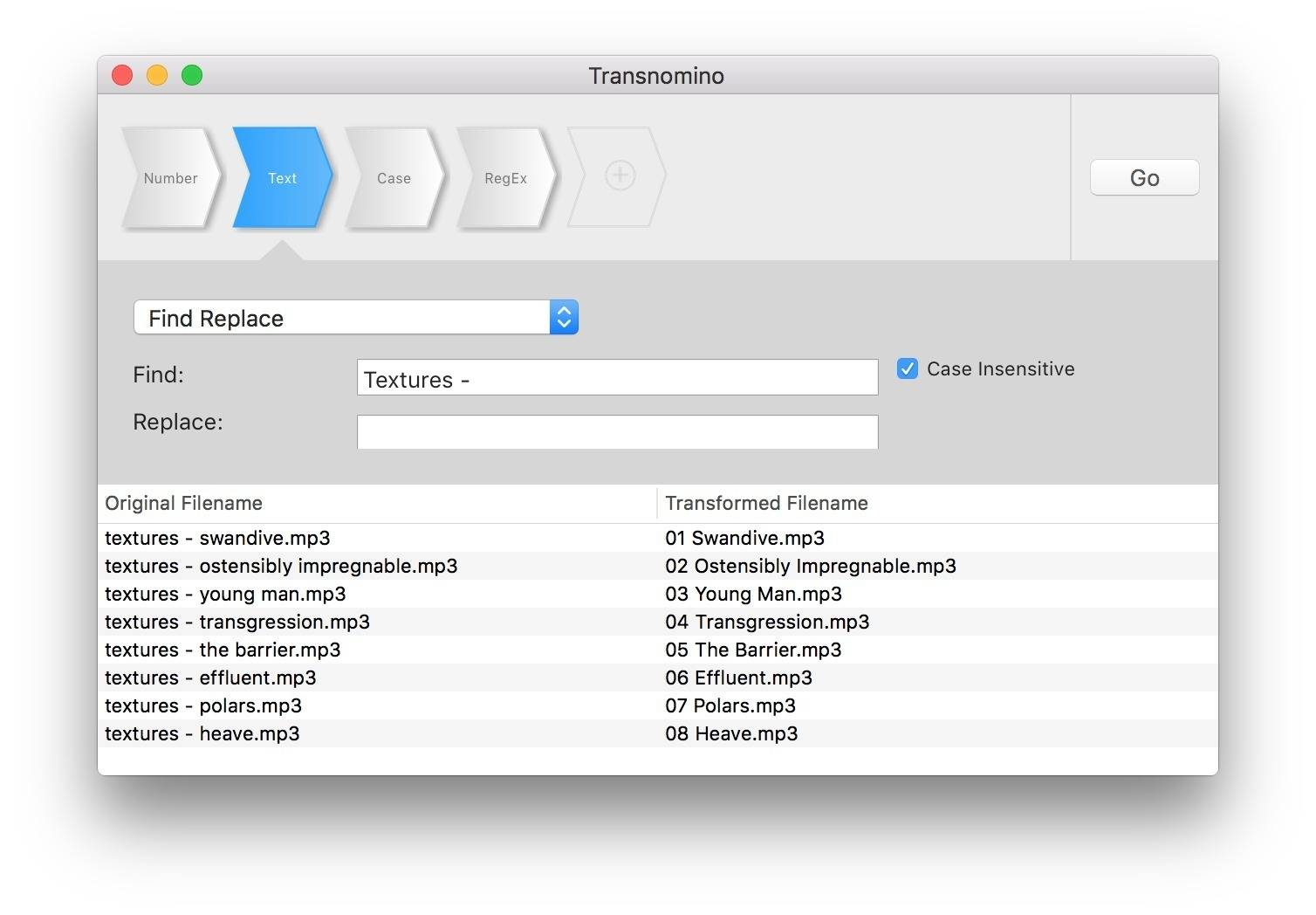1316x915 pixels.
Task: Select the textures - transgression.mp3 row
Action: coord(237,622)
